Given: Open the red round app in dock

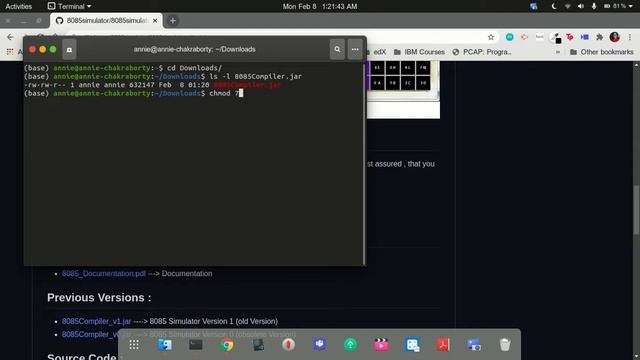Looking at the screenshot, I should (289, 345).
